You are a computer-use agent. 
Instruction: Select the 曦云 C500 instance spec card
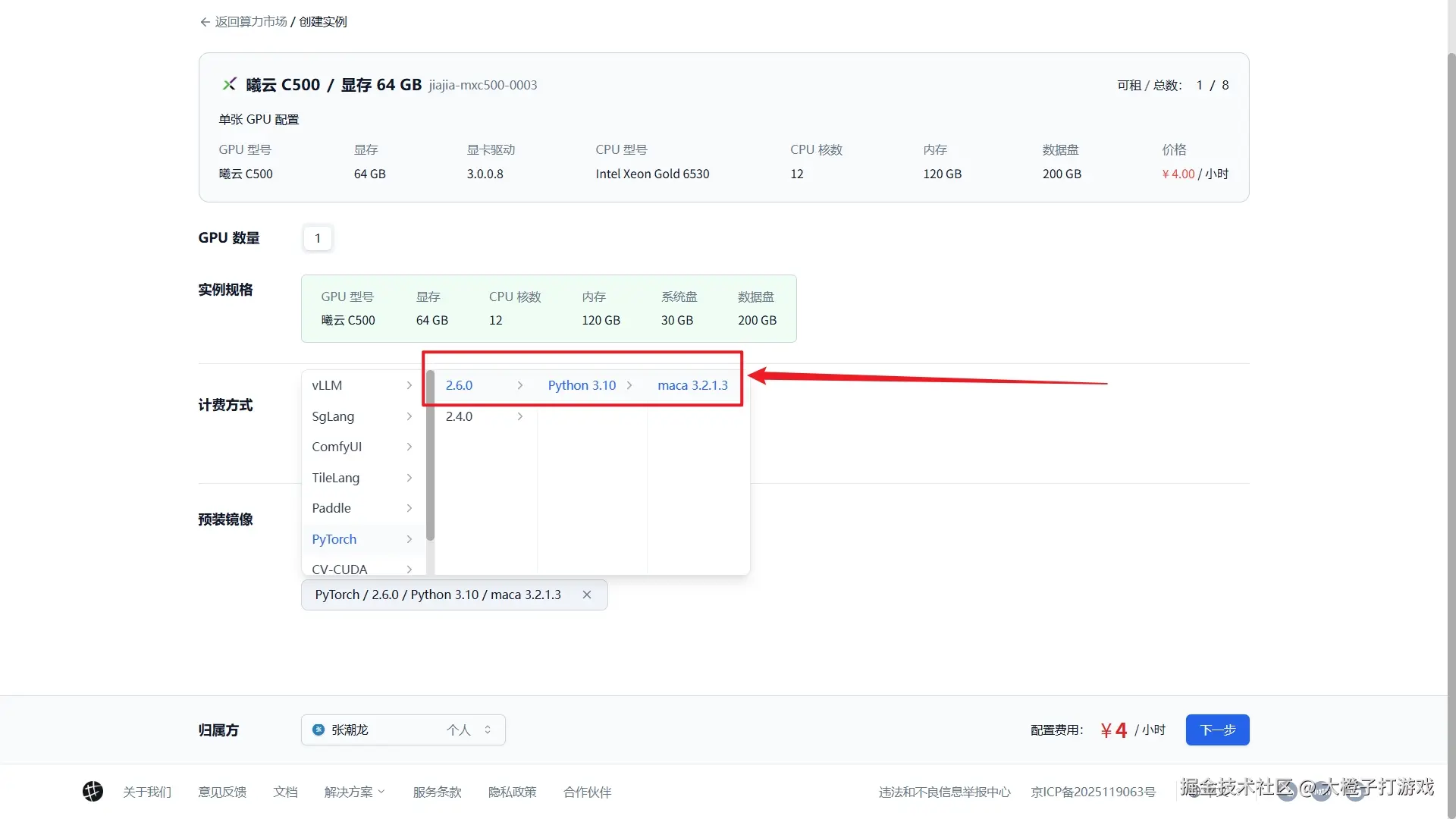(x=548, y=309)
